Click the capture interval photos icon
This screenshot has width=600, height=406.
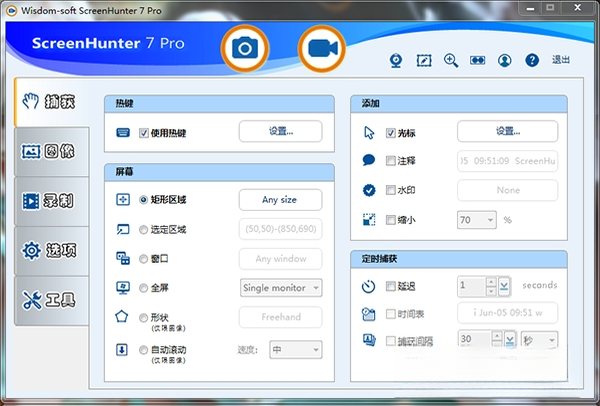(x=369, y=340)
